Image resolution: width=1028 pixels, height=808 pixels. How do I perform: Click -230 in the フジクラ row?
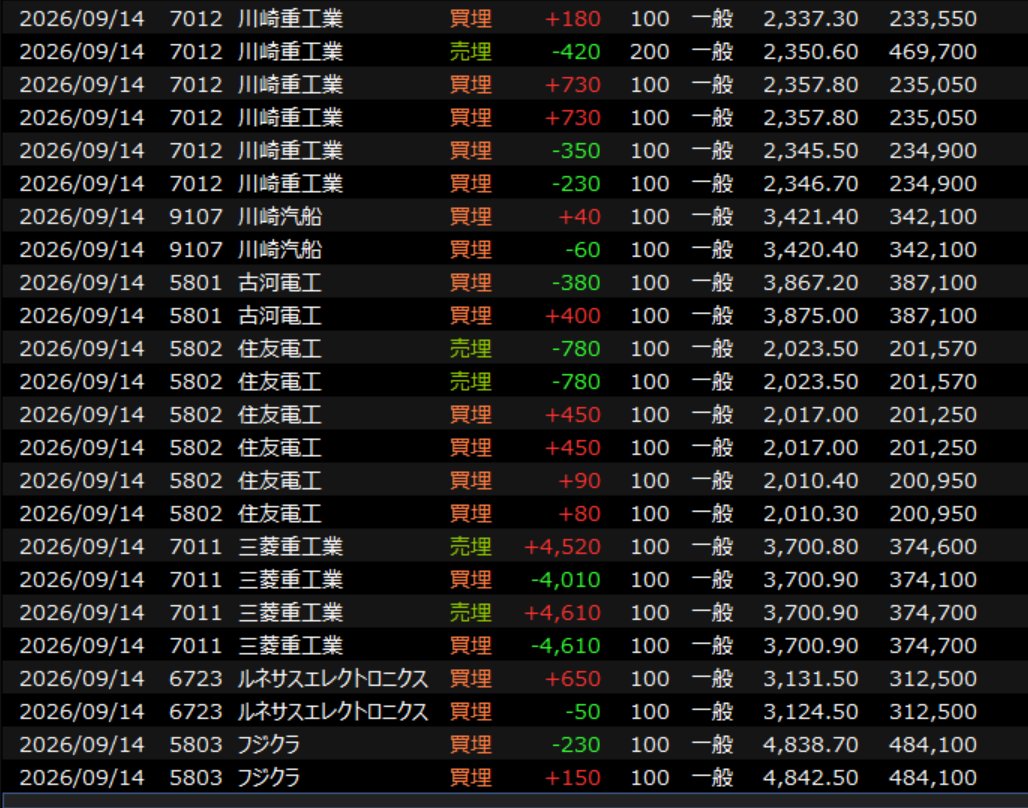576,744
